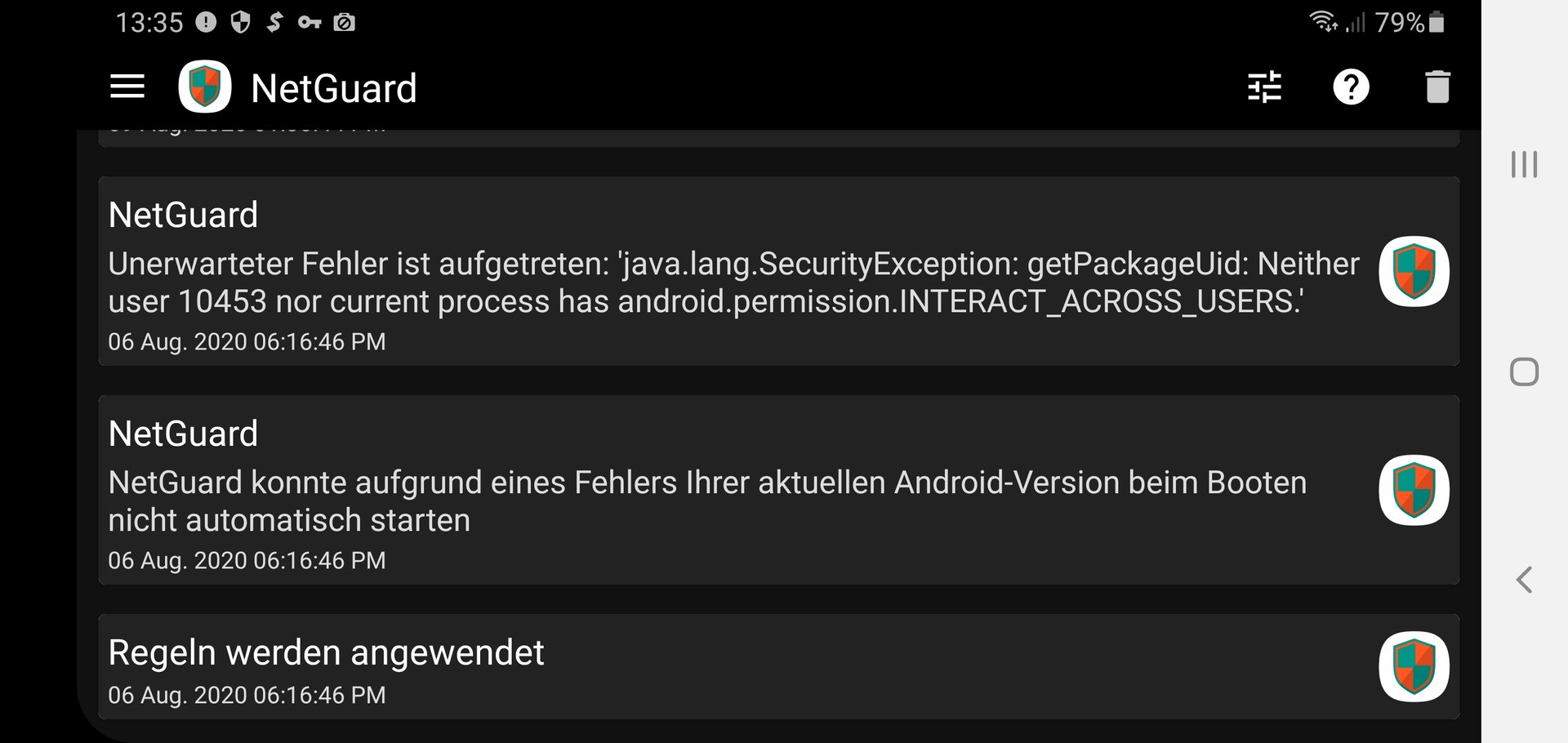Clear the log with trash icon
1568x743 pixels.
coord(1437,87)
